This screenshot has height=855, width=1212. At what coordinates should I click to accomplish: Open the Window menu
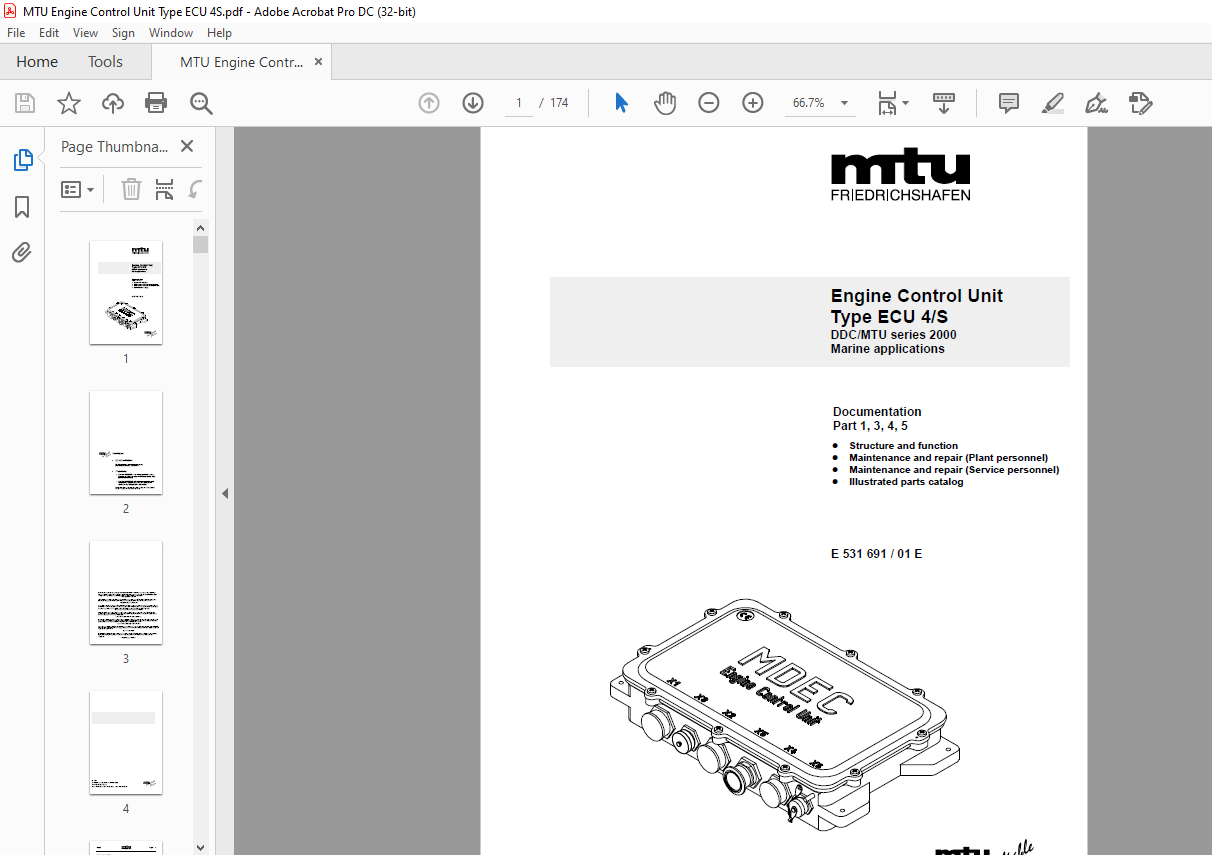tap(171, 33)
